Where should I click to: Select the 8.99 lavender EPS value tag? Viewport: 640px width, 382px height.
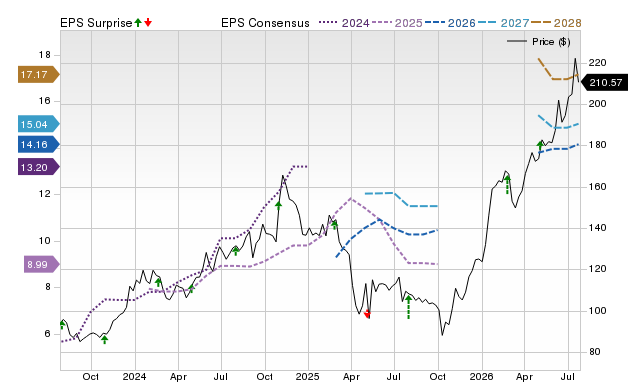tap(42, 264)
